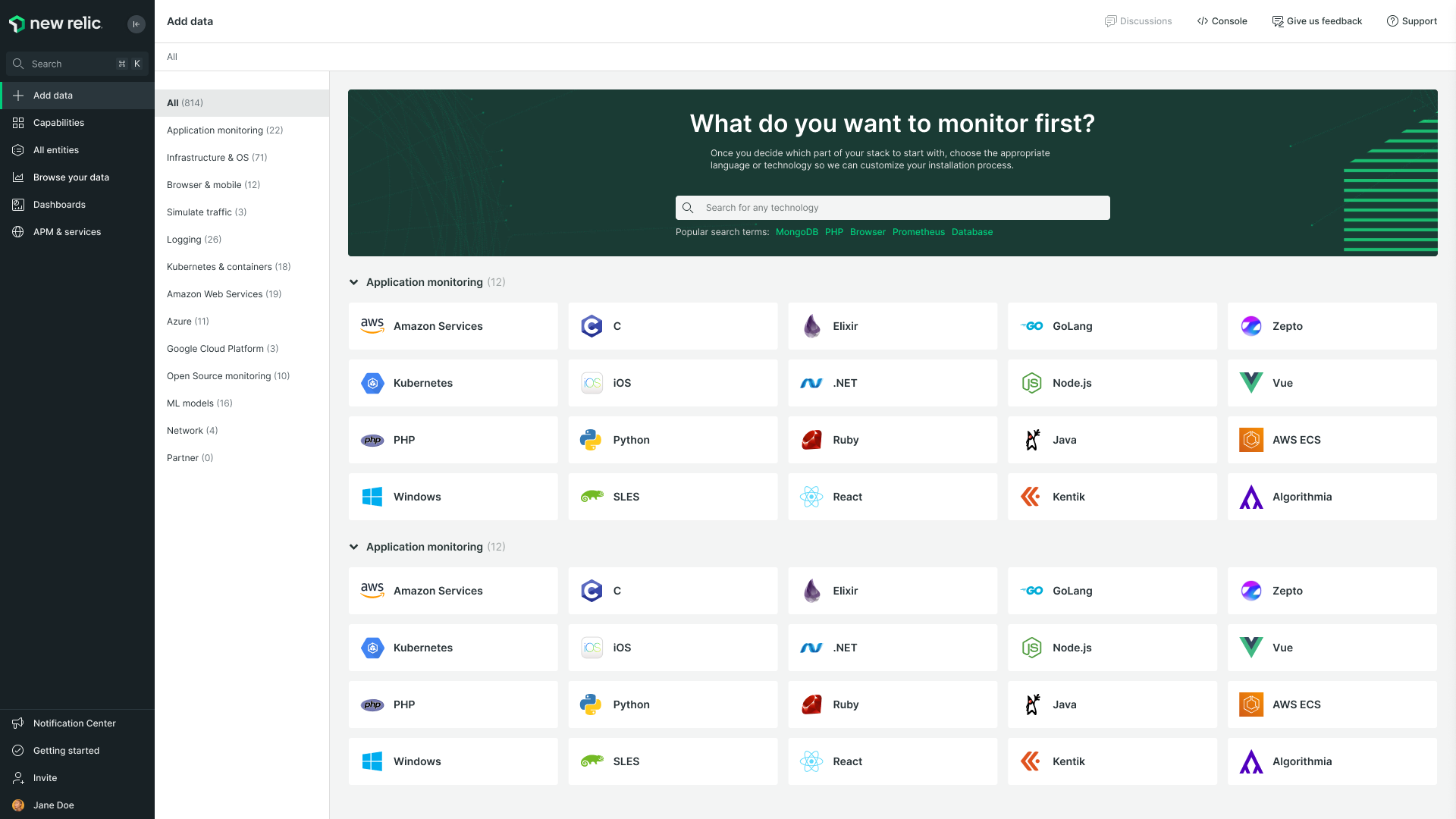Open the Console code icon
1456x819 pixels.
[x=1203, y=21]
